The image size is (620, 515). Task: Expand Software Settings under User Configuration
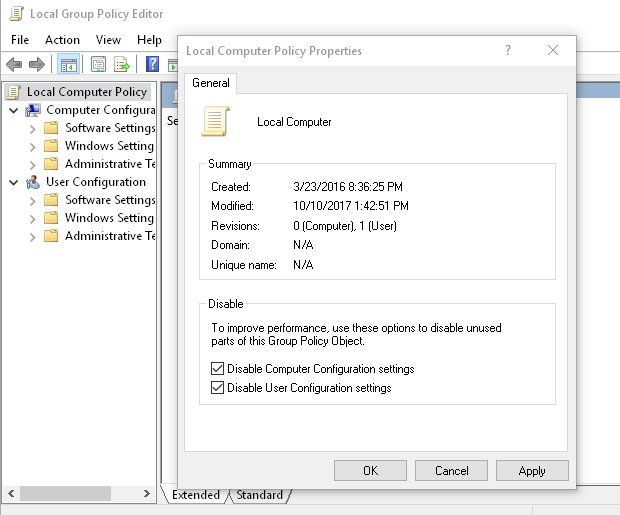32,201
